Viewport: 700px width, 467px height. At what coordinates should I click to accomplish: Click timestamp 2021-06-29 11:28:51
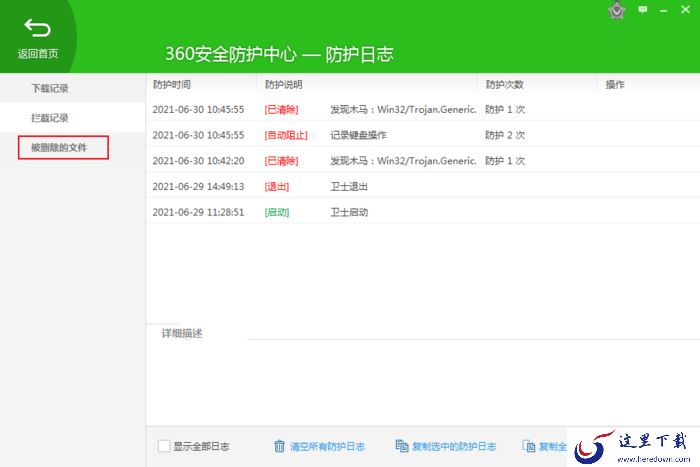point(198,212)
